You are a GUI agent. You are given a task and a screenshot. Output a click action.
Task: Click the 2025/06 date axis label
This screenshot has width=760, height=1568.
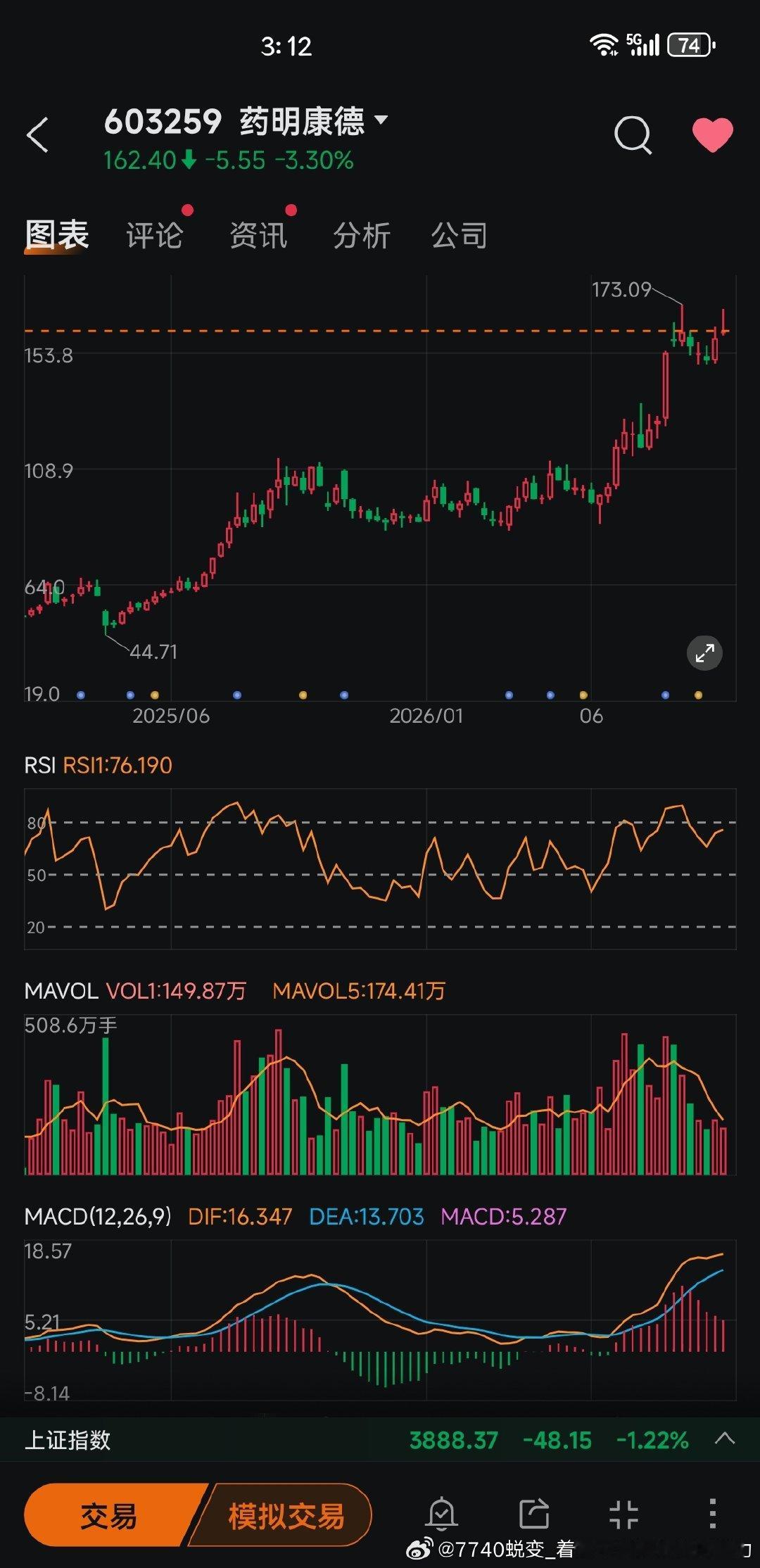click(171, 716)
